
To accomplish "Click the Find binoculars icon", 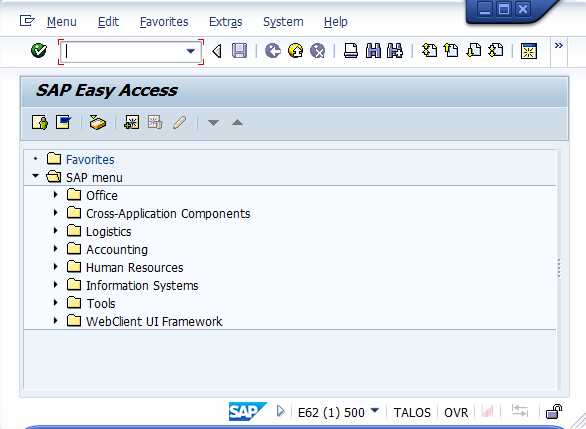I will coord(373,50).
